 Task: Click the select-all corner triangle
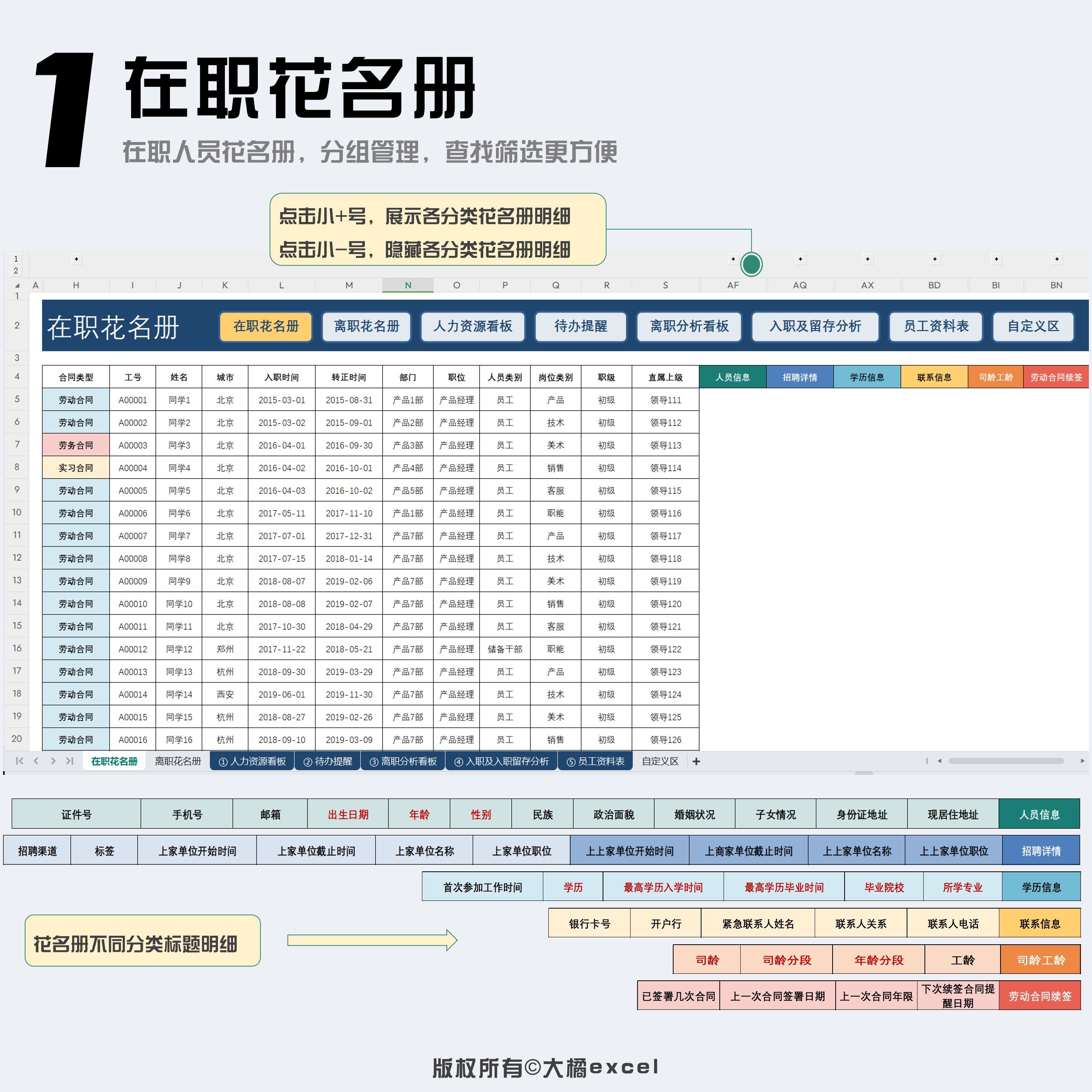[17, 285]
